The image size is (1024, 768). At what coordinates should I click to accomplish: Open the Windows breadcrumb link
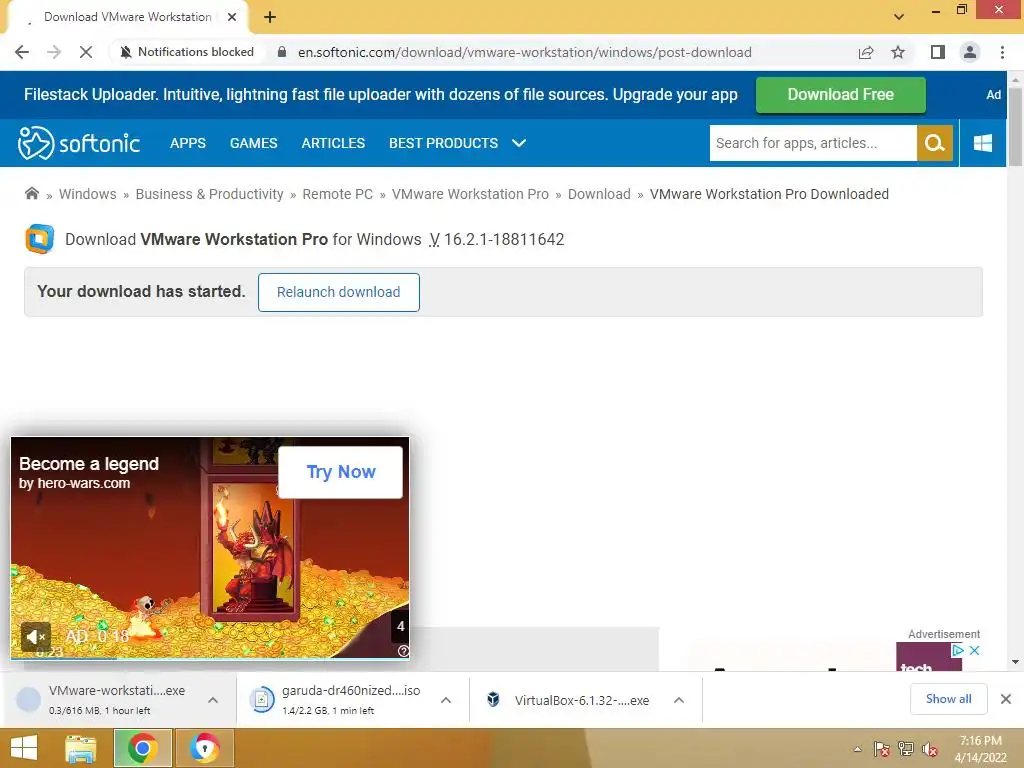pyautogui.click(x=88, y=194)
